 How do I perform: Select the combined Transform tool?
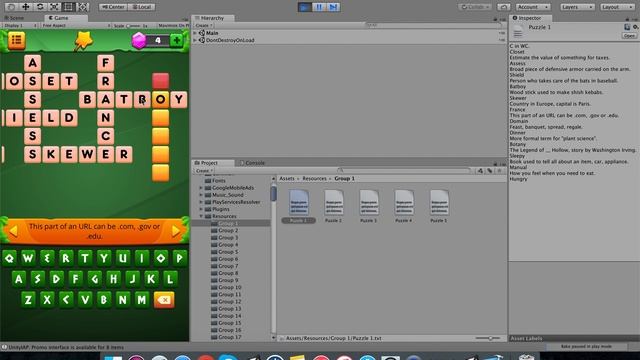click(83, 7)
